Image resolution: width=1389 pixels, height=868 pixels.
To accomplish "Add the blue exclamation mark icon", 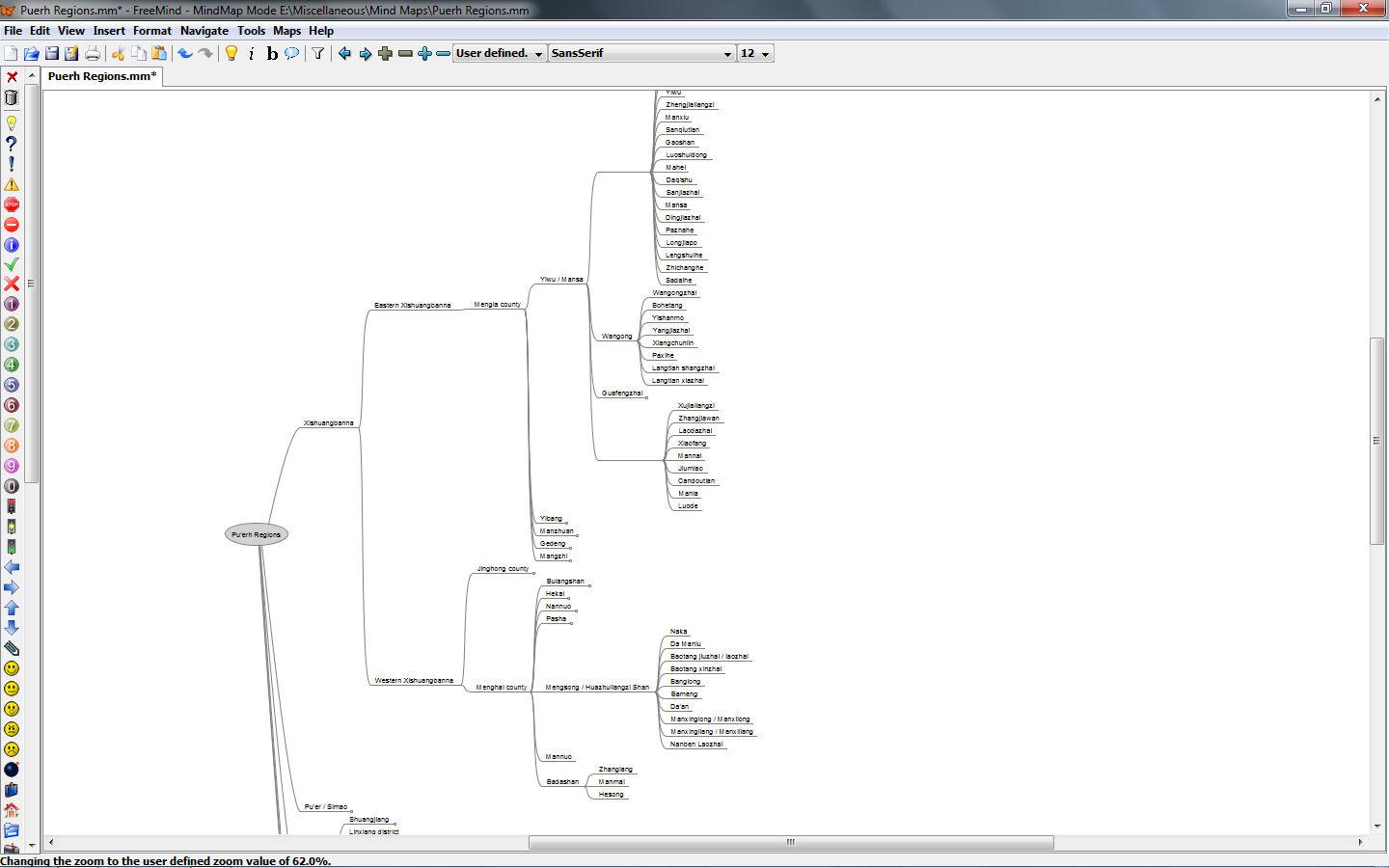I will [x=12, y=164].
